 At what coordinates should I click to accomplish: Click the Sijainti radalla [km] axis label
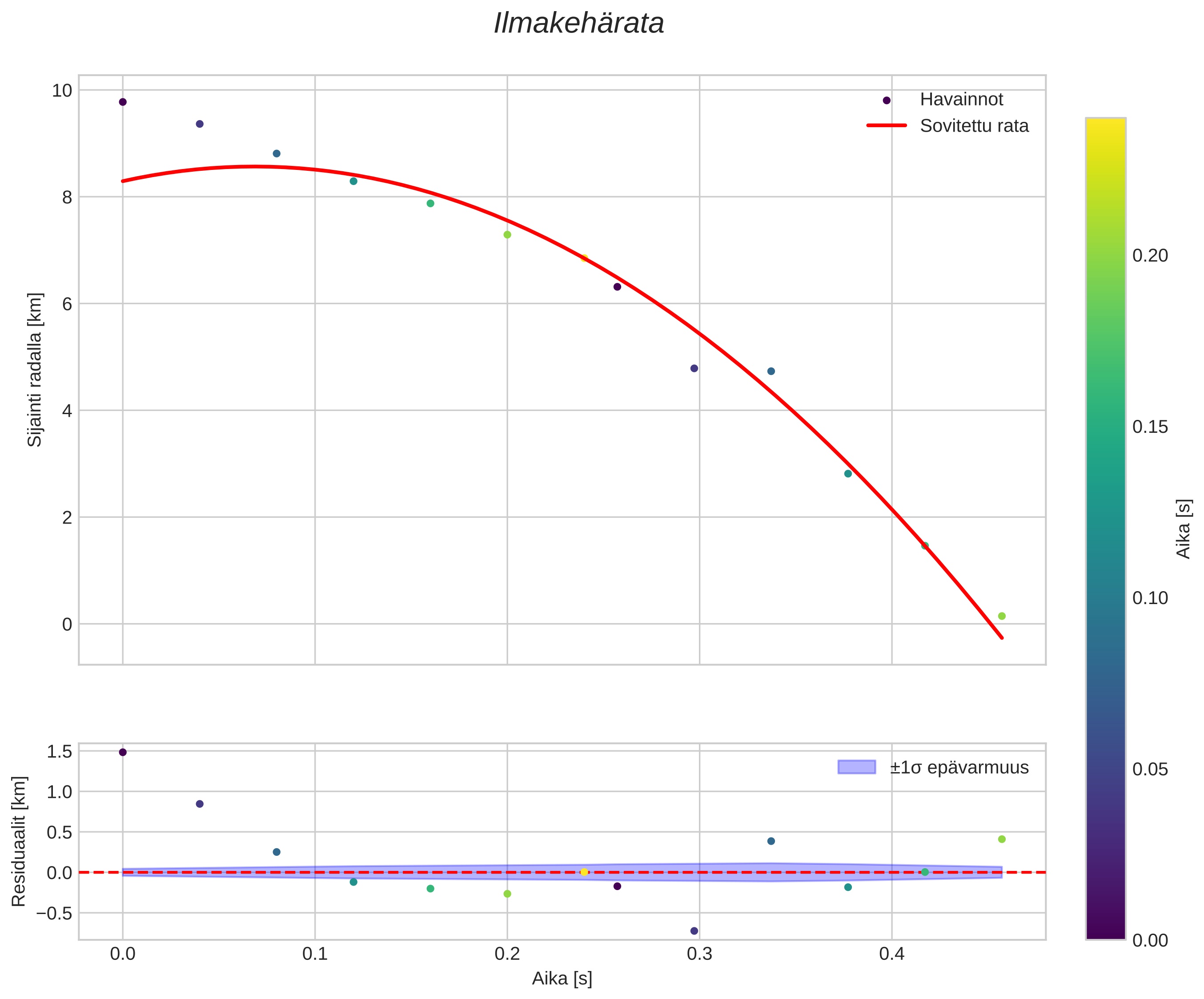pyautogui.click(x=35, y=370)
